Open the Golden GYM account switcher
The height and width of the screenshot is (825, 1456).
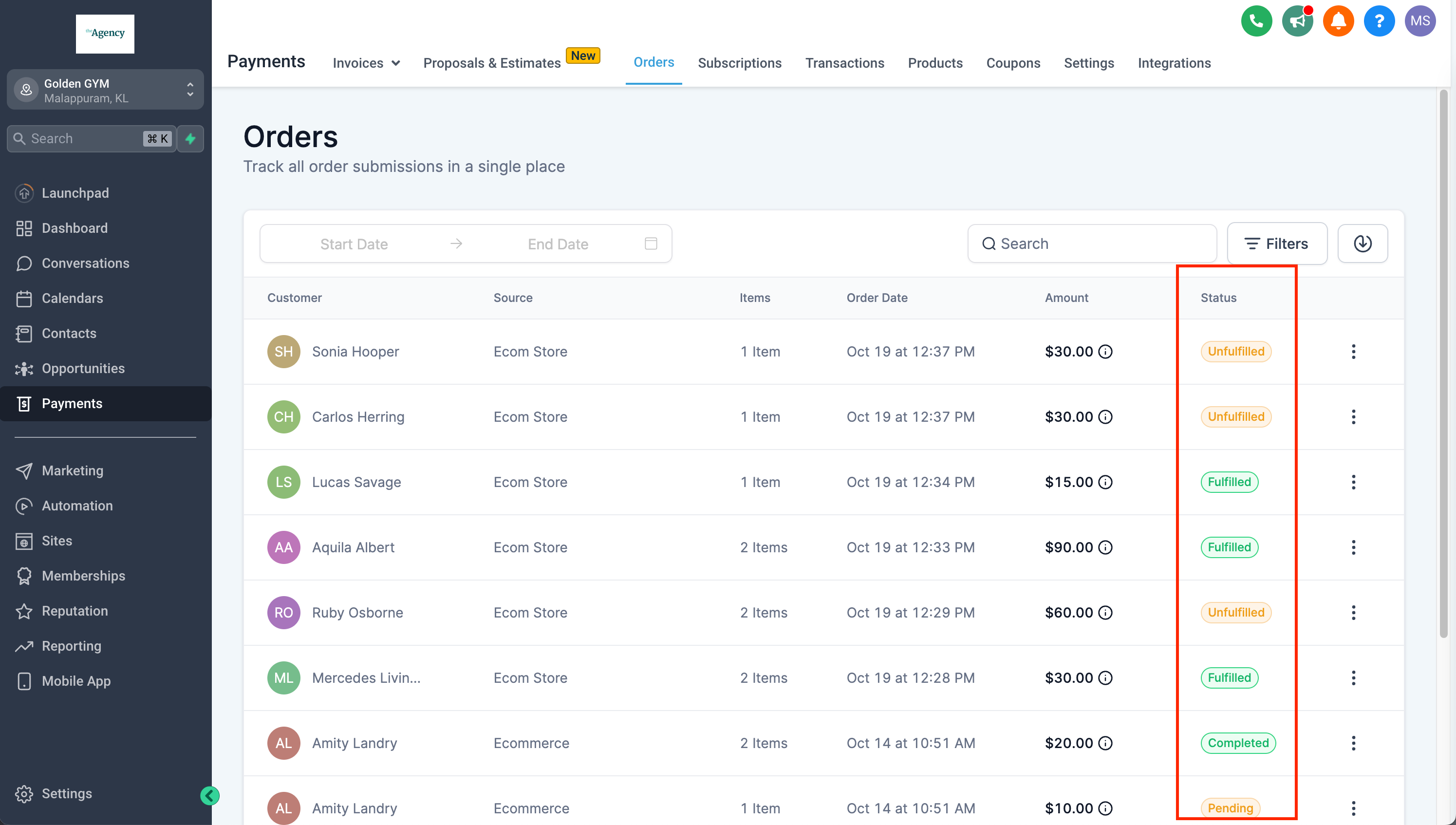[105, 90]
